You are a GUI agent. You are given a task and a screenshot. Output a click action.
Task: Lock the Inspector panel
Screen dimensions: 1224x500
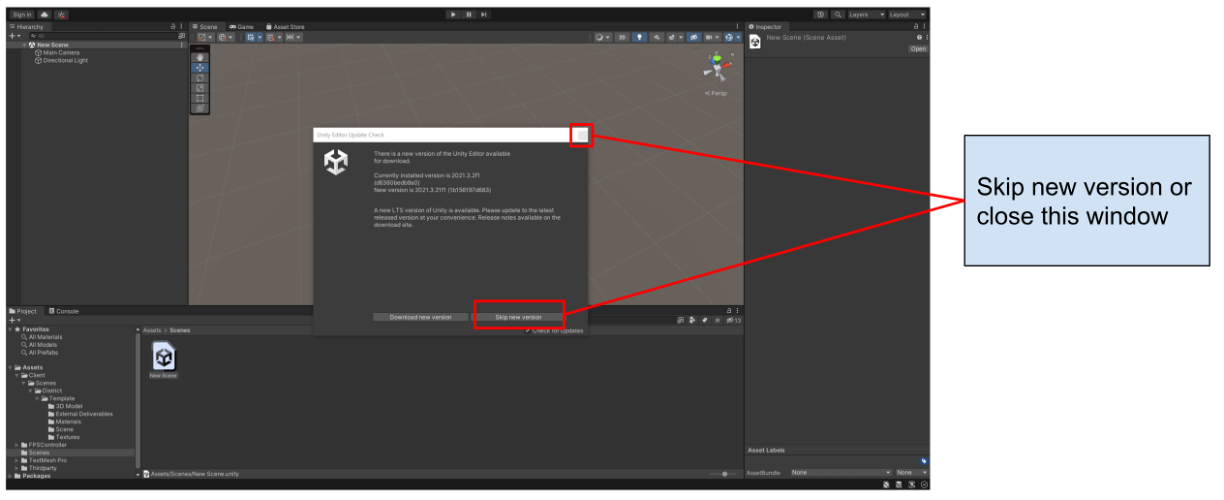915,27
